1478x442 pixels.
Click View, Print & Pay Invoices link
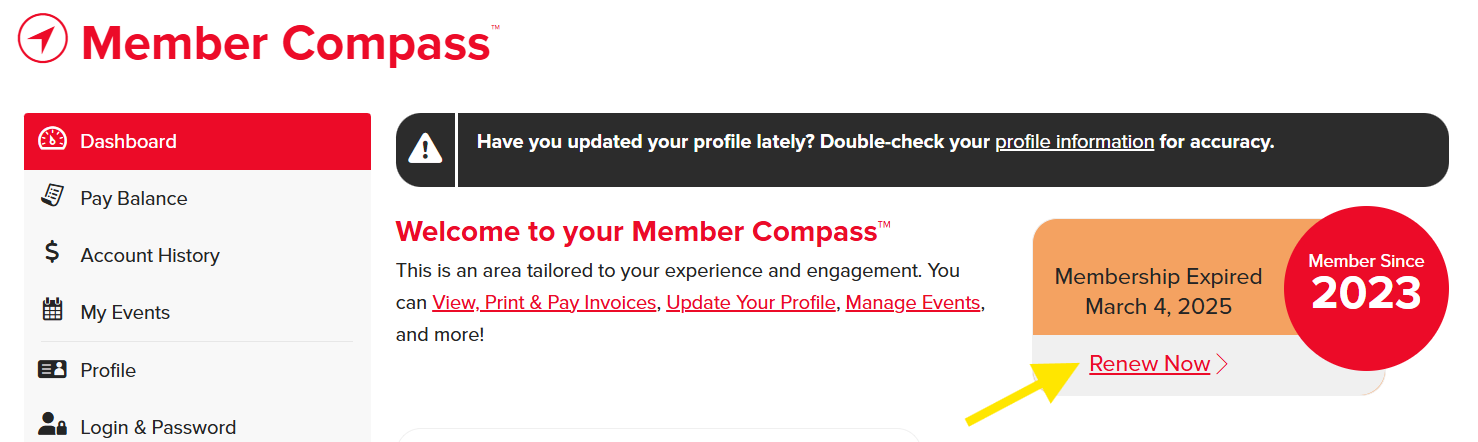544,302
